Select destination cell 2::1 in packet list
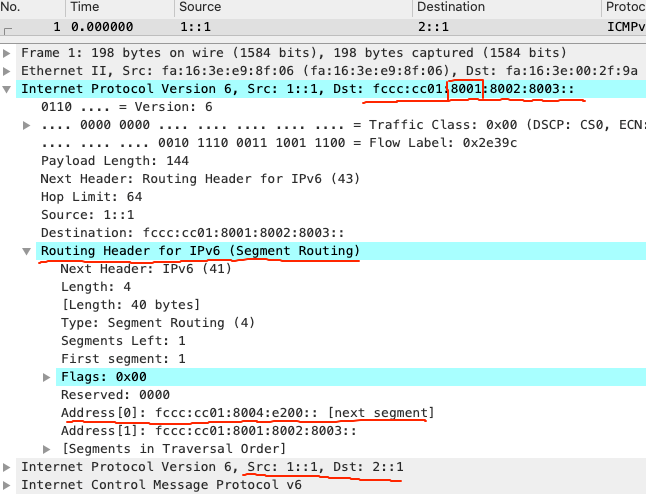 [433, 27]
